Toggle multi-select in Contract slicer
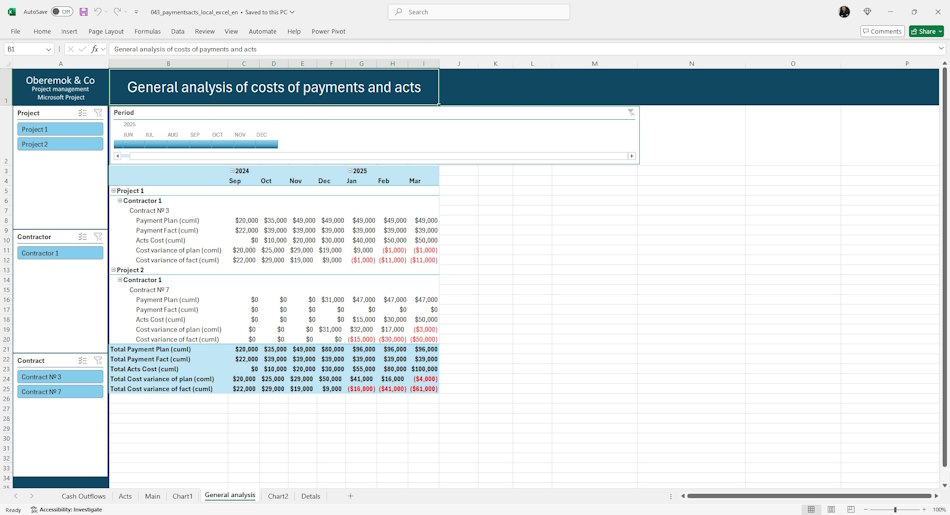 (82, 360)
